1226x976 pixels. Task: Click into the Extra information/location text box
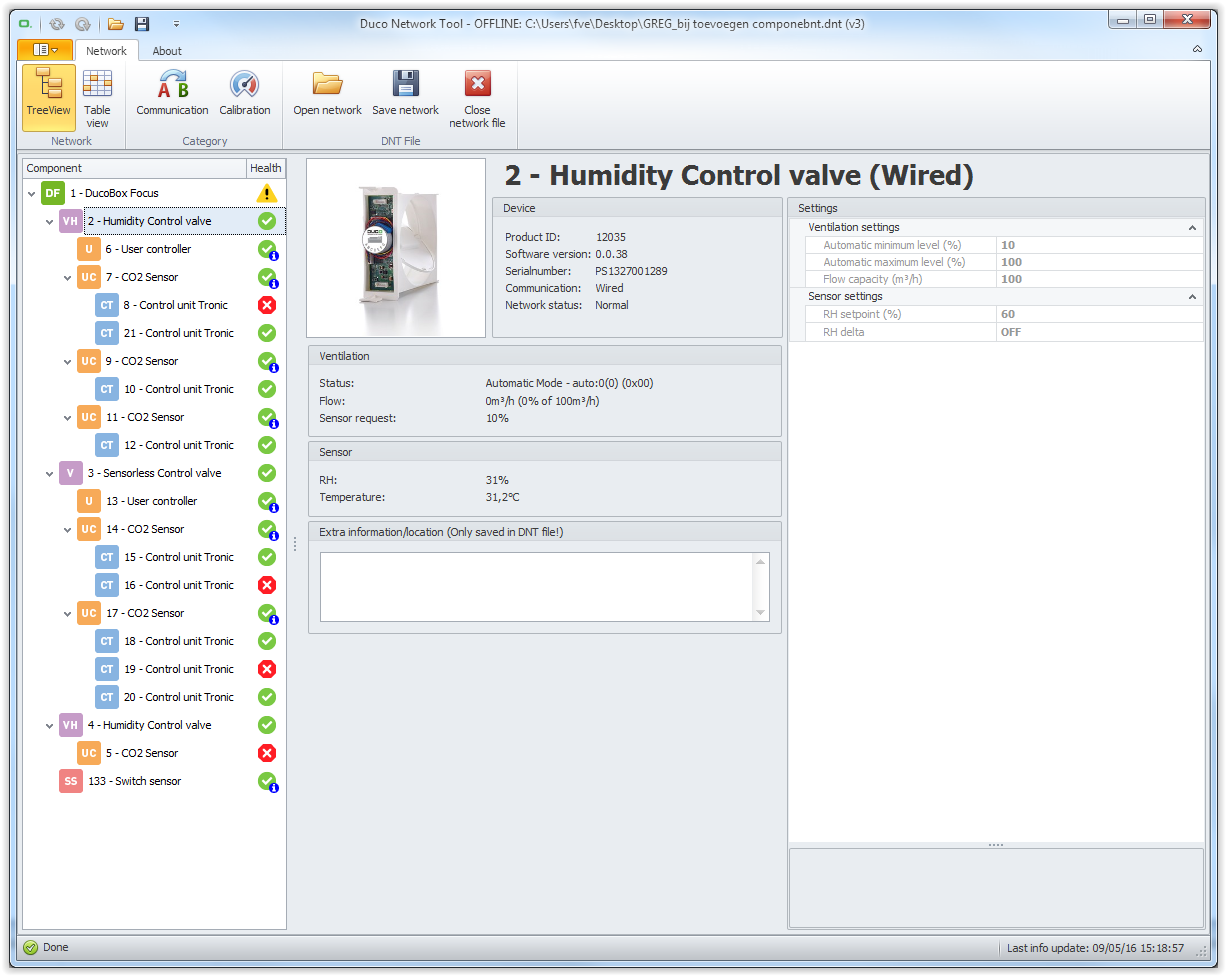[536, 587]
